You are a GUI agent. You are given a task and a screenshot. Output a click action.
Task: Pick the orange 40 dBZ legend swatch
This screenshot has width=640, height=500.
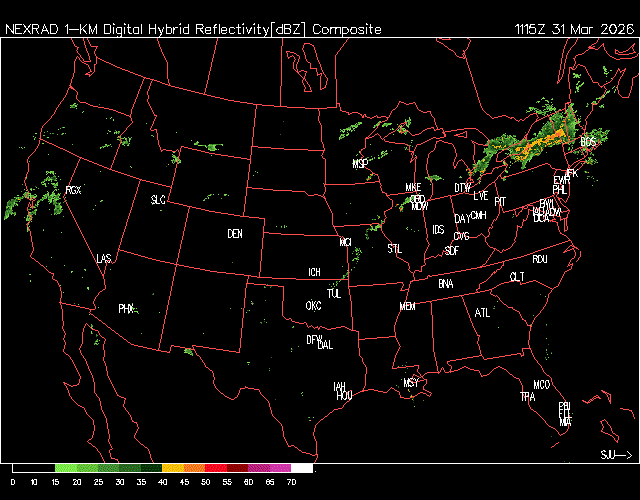click(172, 468)
